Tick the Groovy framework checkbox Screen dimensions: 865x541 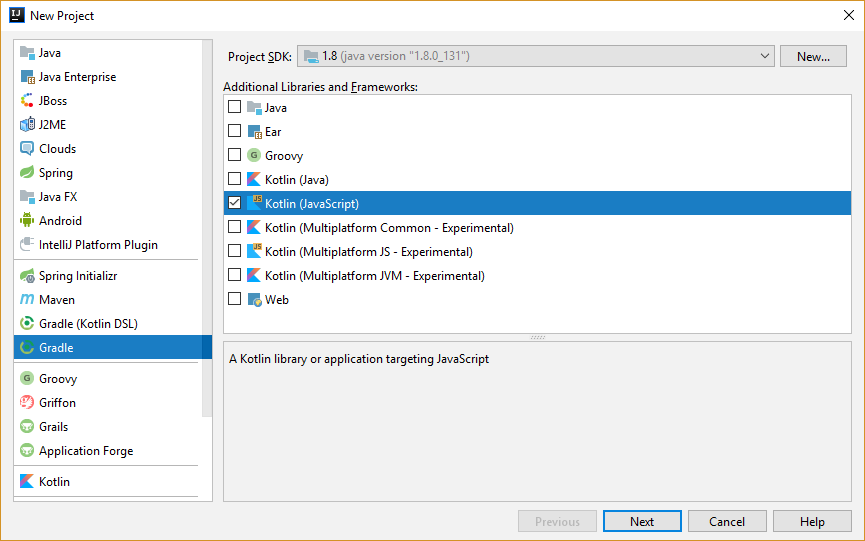pyautogui.click(x=234, y=154)
